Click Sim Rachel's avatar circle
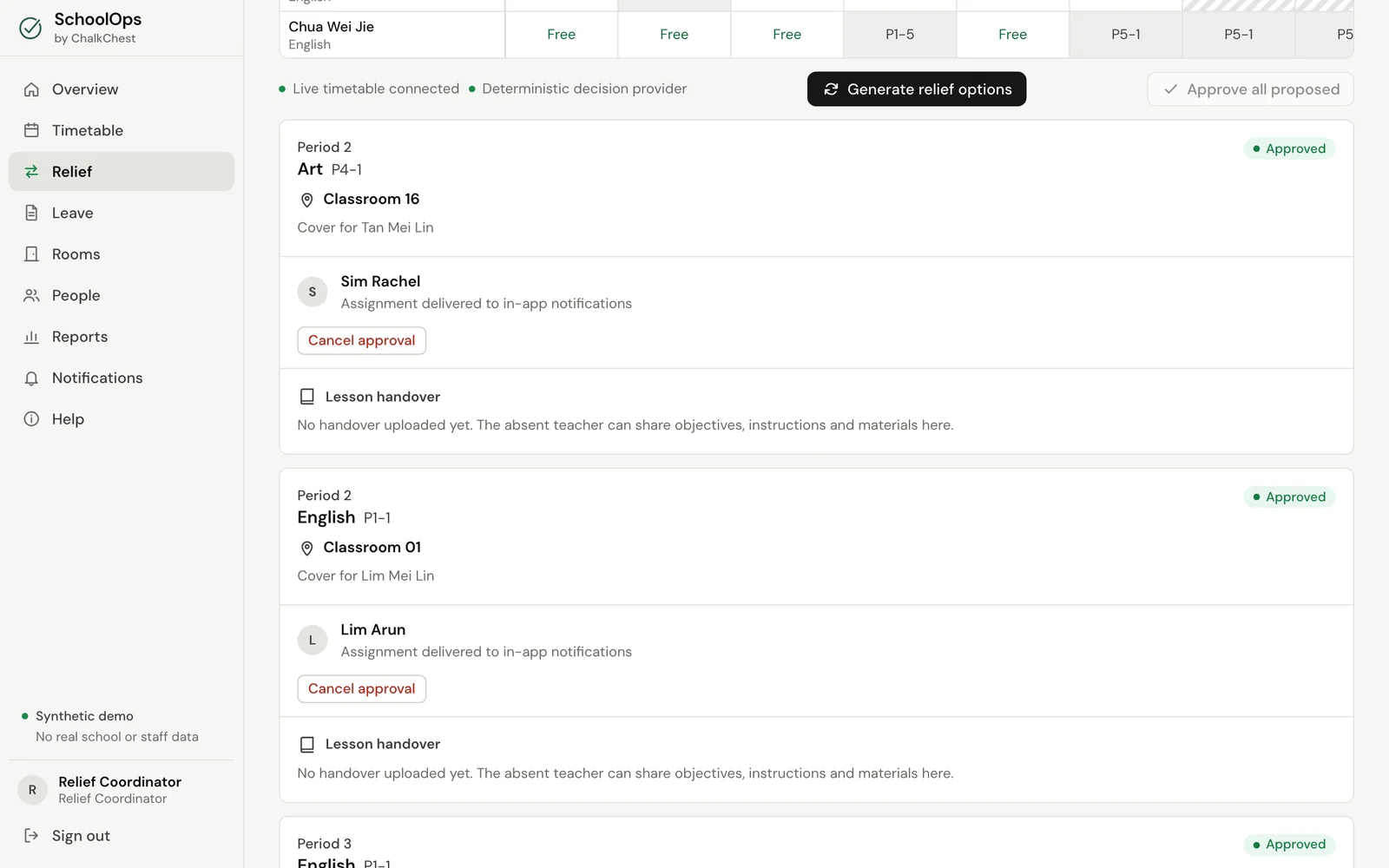The width and height of the screenshot is (1389, 868). click(x=313, y=293)
